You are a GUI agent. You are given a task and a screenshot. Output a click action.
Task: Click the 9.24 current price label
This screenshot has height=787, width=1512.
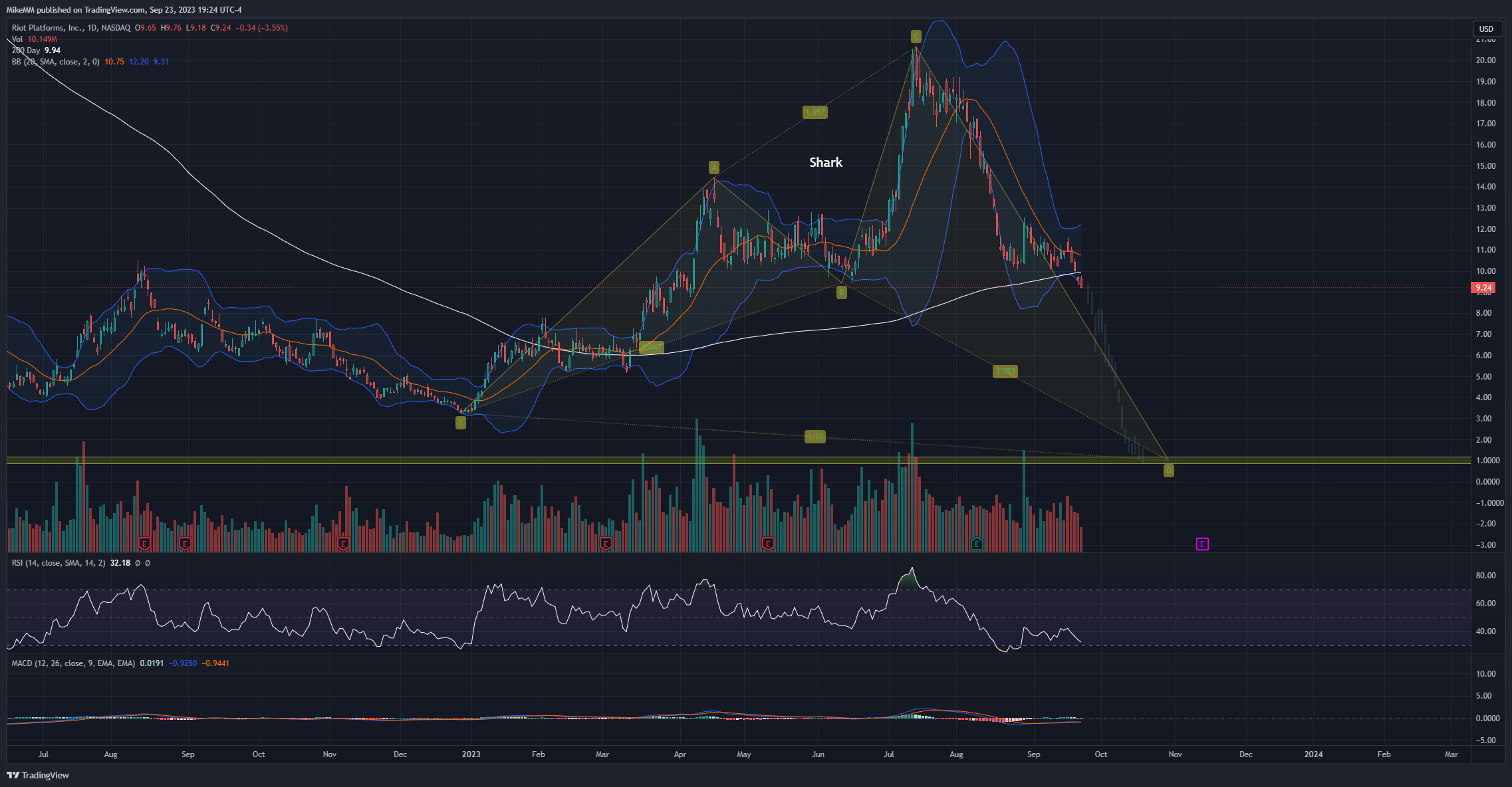tap(1483, 288)
